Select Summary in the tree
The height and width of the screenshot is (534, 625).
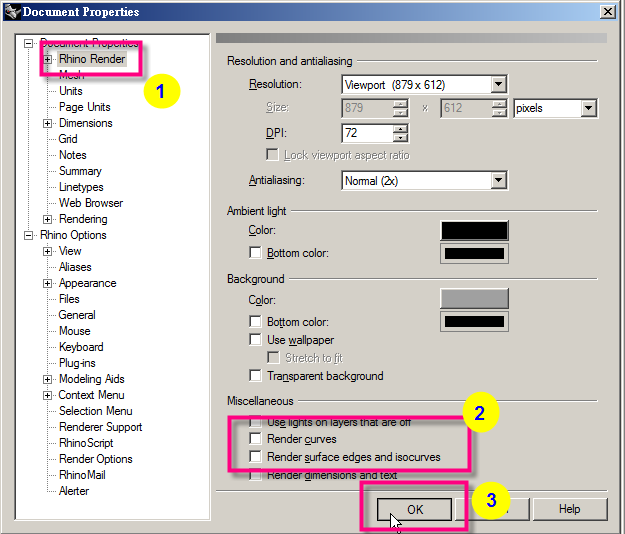pyautogui.click(x=80, y=171)
